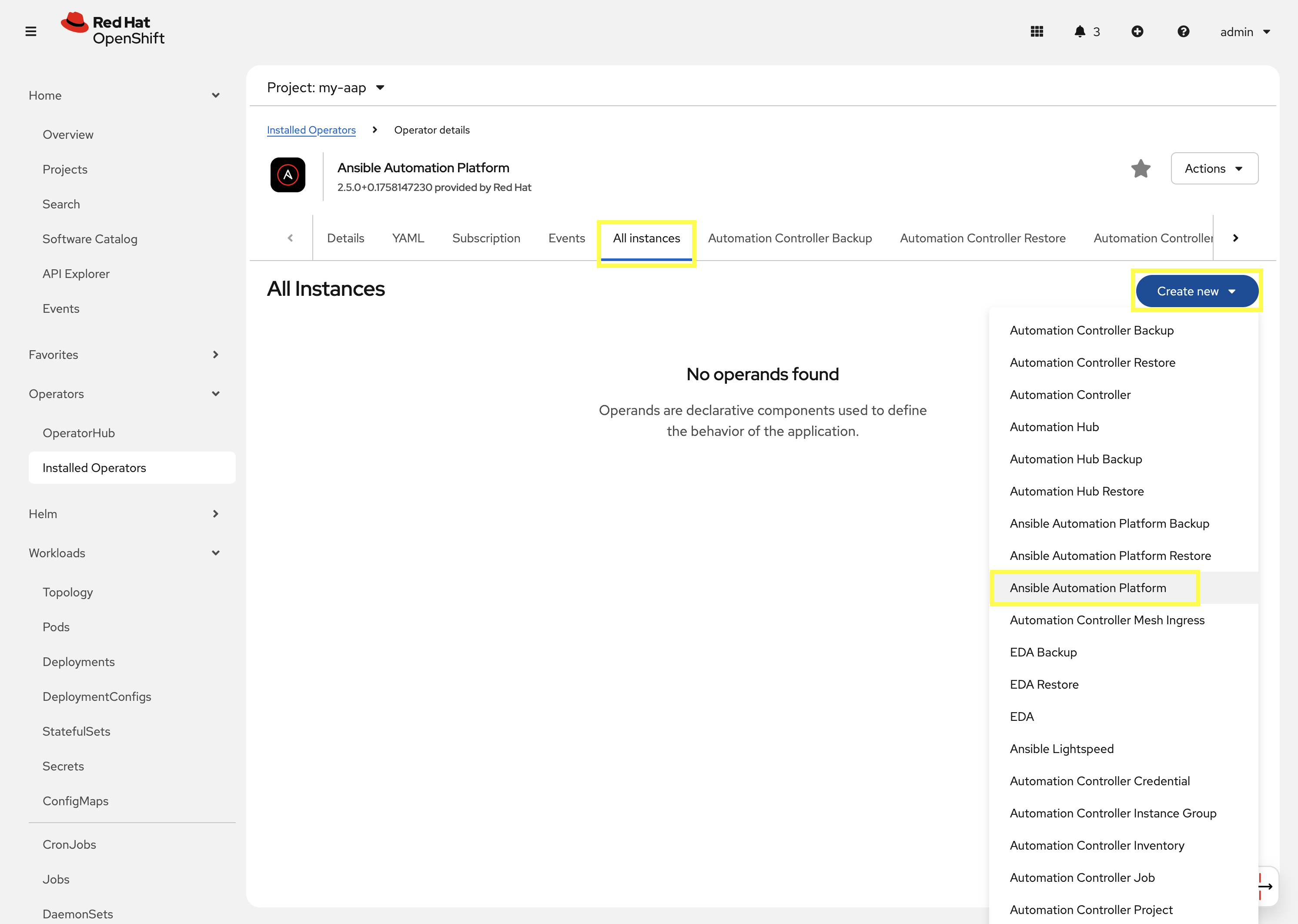The image size is (1298, 924).
Task: Open the help question mark icon
Action: point(1183,32)
